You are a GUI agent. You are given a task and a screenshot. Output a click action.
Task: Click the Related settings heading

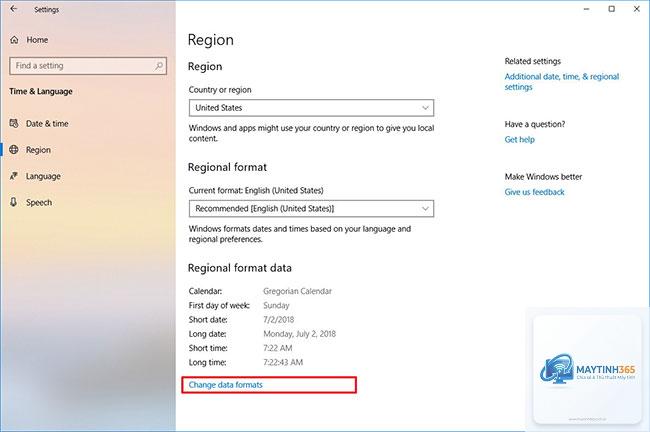coord(533,61)
